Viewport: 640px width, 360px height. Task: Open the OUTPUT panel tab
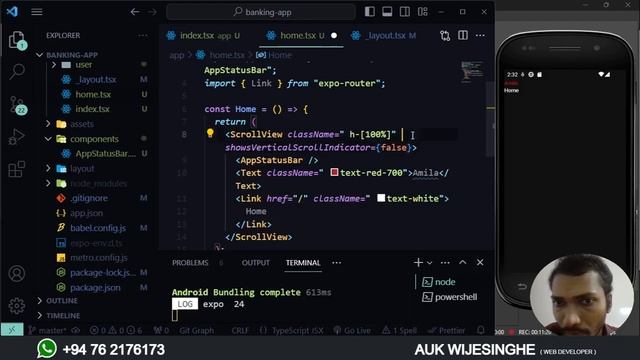(256, 263)
